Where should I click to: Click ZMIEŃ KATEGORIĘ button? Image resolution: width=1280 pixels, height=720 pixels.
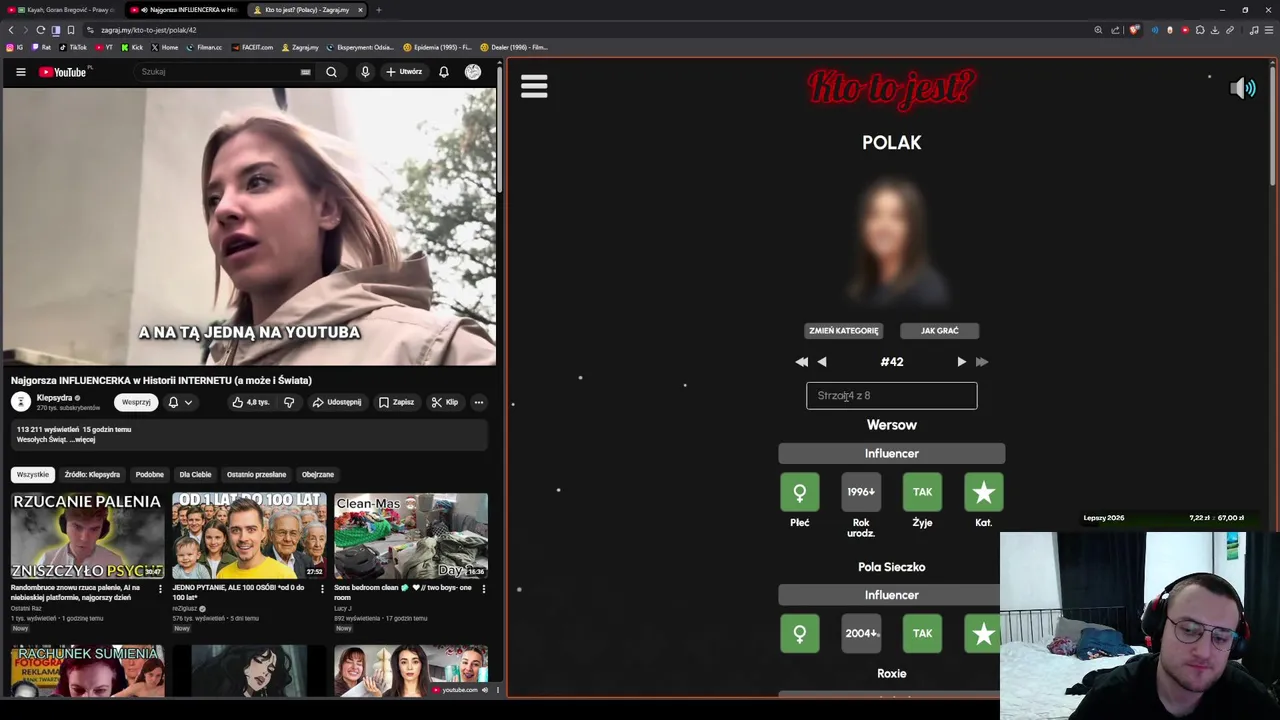(844, 331)
